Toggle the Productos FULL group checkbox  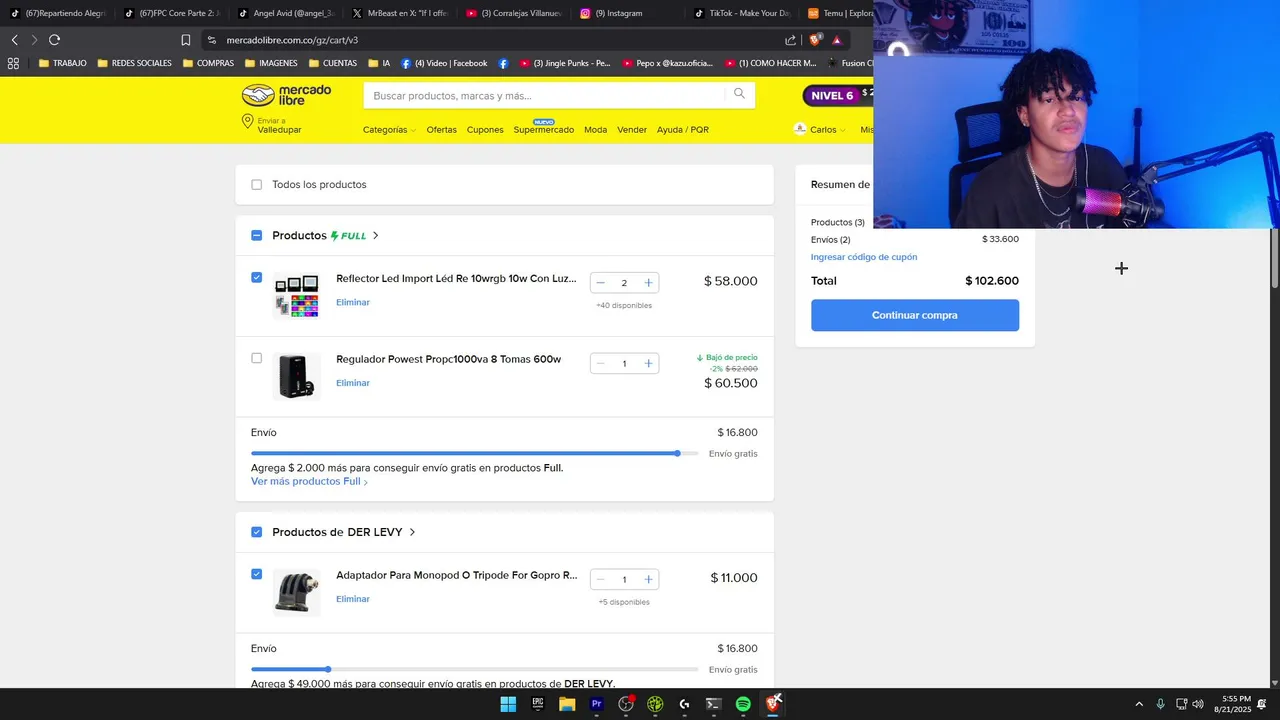[256, 235]
